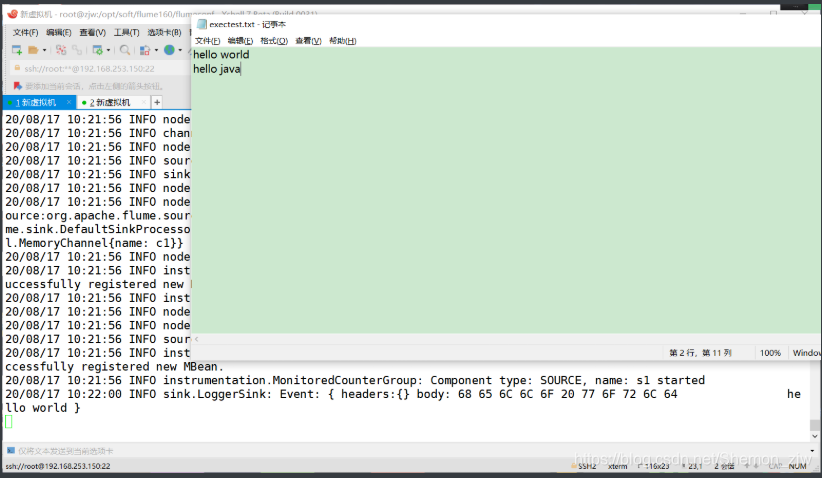
Task: Open Xshell 选项卡(B) menu
Action: pyautogui.click(x=164, y=32)
